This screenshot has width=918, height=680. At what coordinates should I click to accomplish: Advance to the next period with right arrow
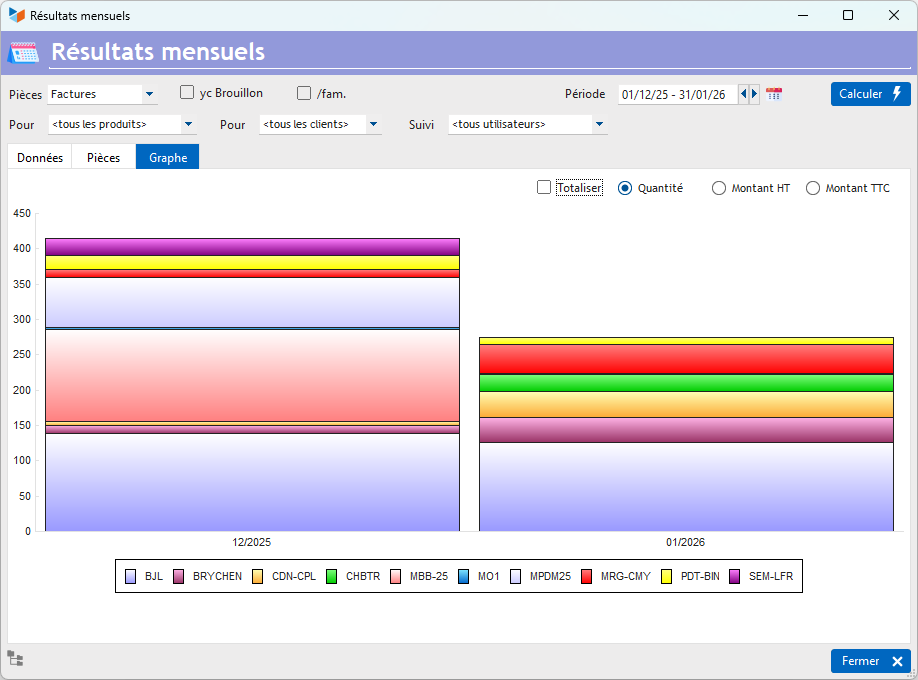click(755, 94)
